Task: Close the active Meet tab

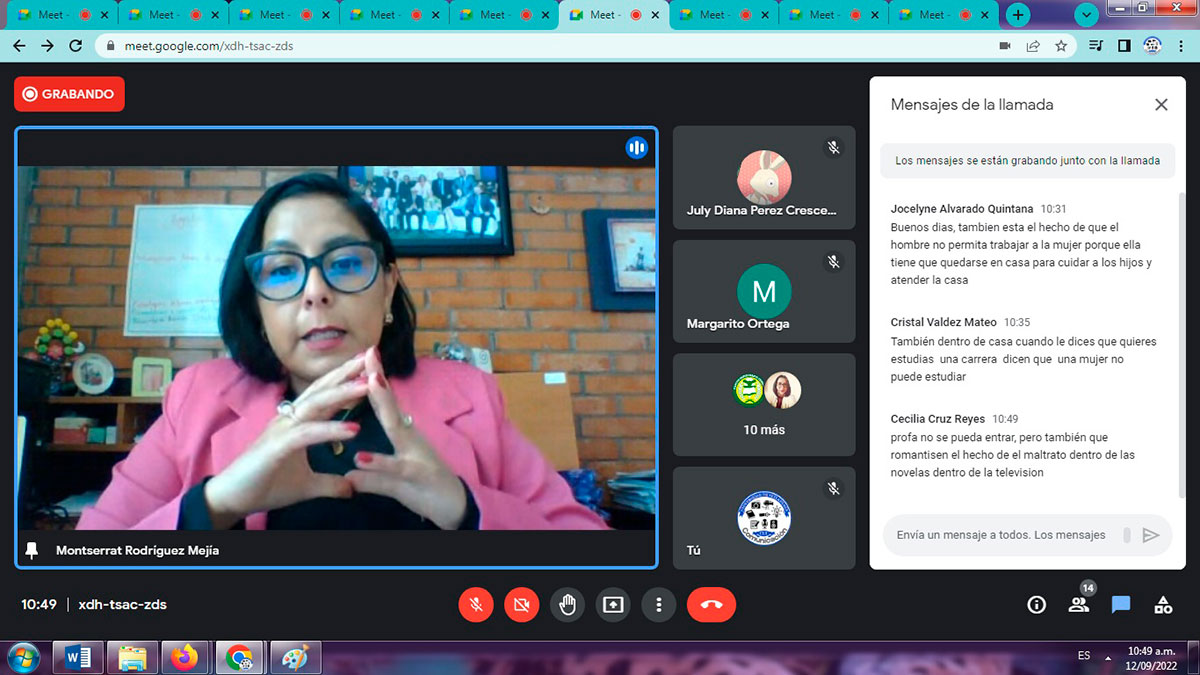Action: point(654,15)
